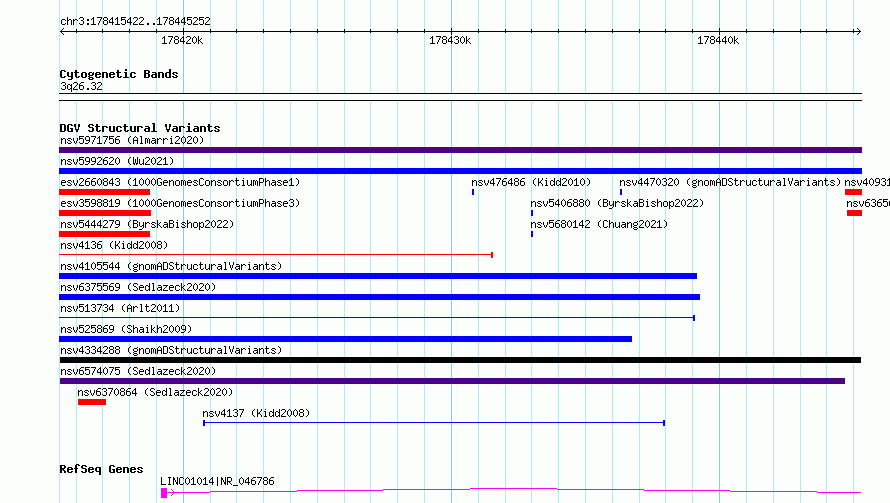
Task: Open nsv5444279 (ByrskaBishop2022) label
Action: (147, 224)
